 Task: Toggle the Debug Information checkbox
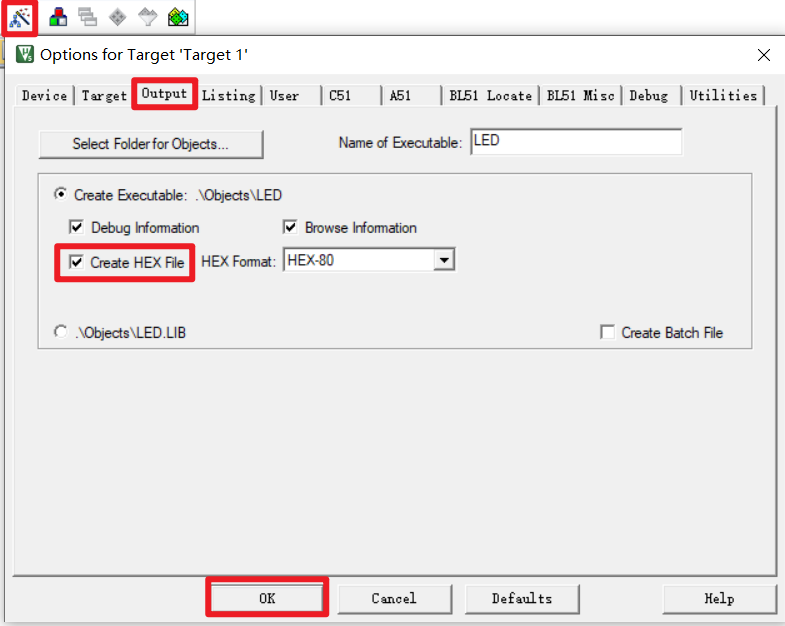(76, 227)
